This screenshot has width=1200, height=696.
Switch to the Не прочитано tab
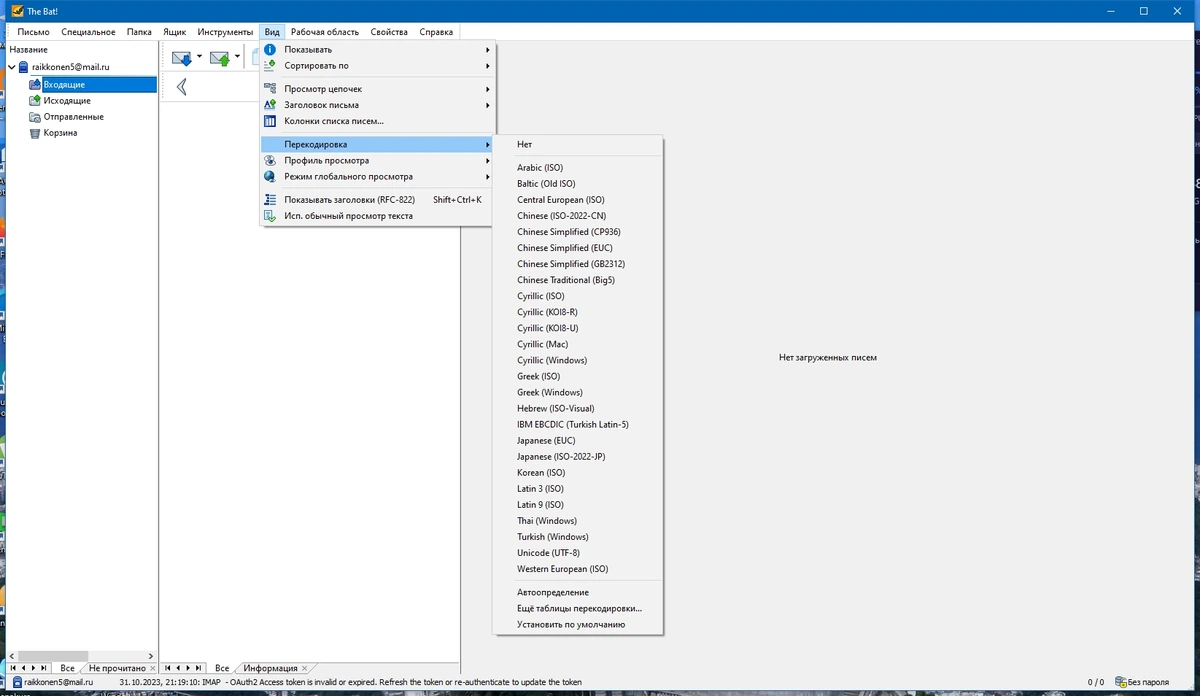tap(116, 668)
